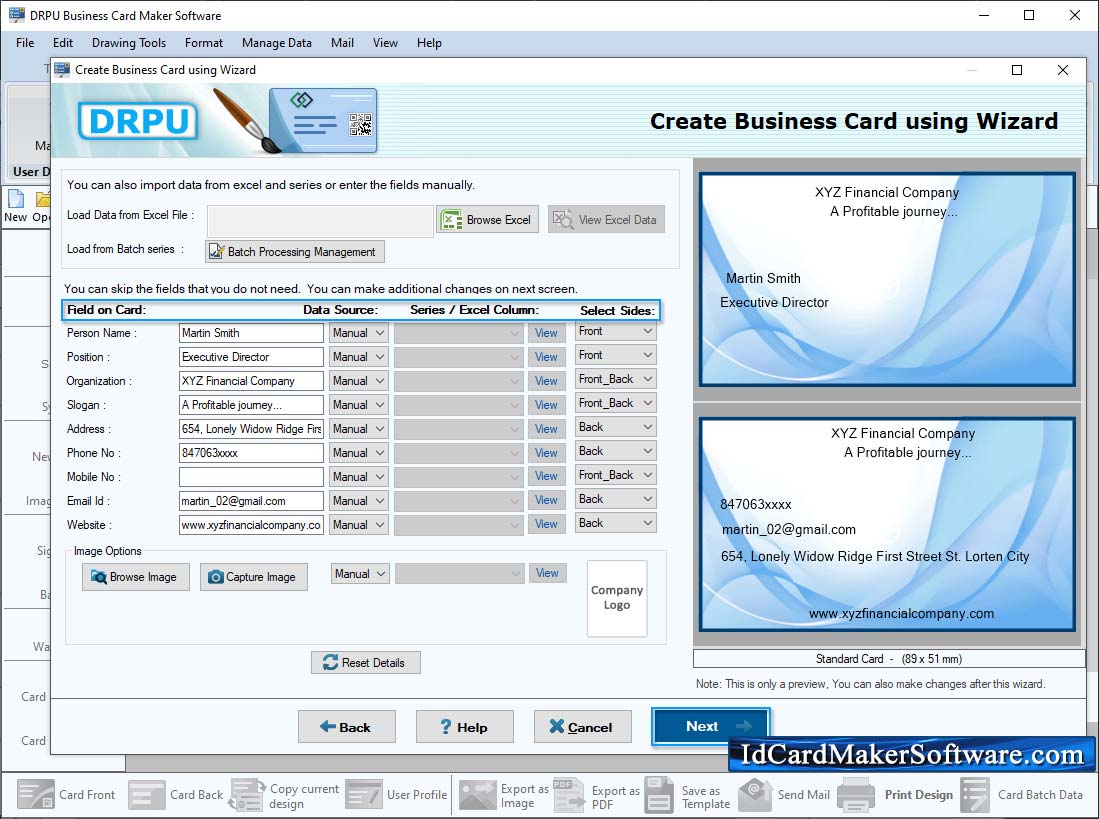Open User Profile from bottom toolbar
Viewport: 1099px width, 819px height.
point(364,794)
